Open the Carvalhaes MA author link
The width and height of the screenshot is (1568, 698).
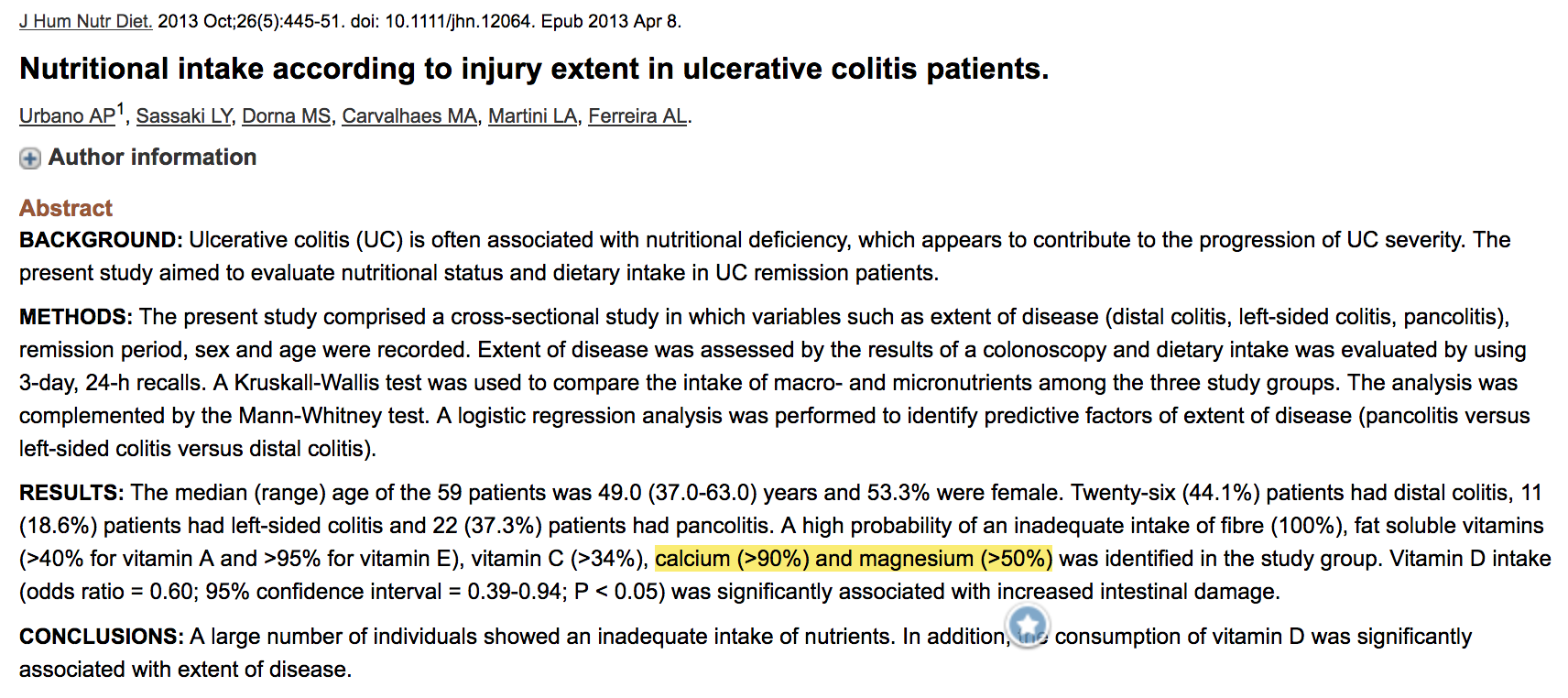tap(409, 116)
